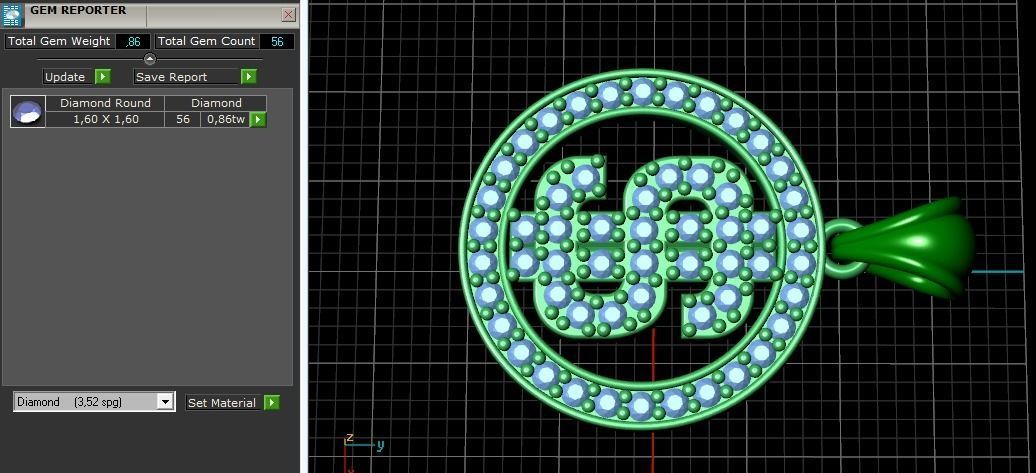Click the 1,60 X 1,60 size cell
Image resolution: width=1036 pixels, height=473 pixels.
point(106,120)
